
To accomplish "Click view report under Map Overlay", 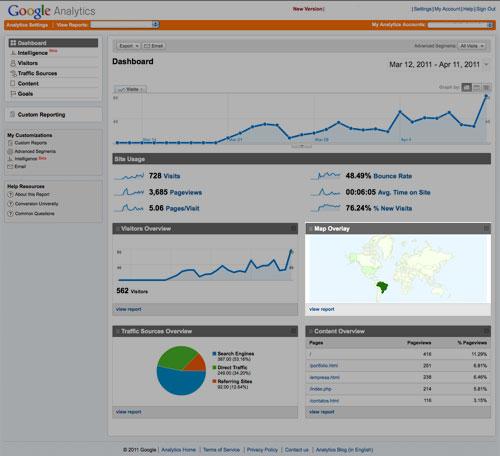I will coord(322,309).
